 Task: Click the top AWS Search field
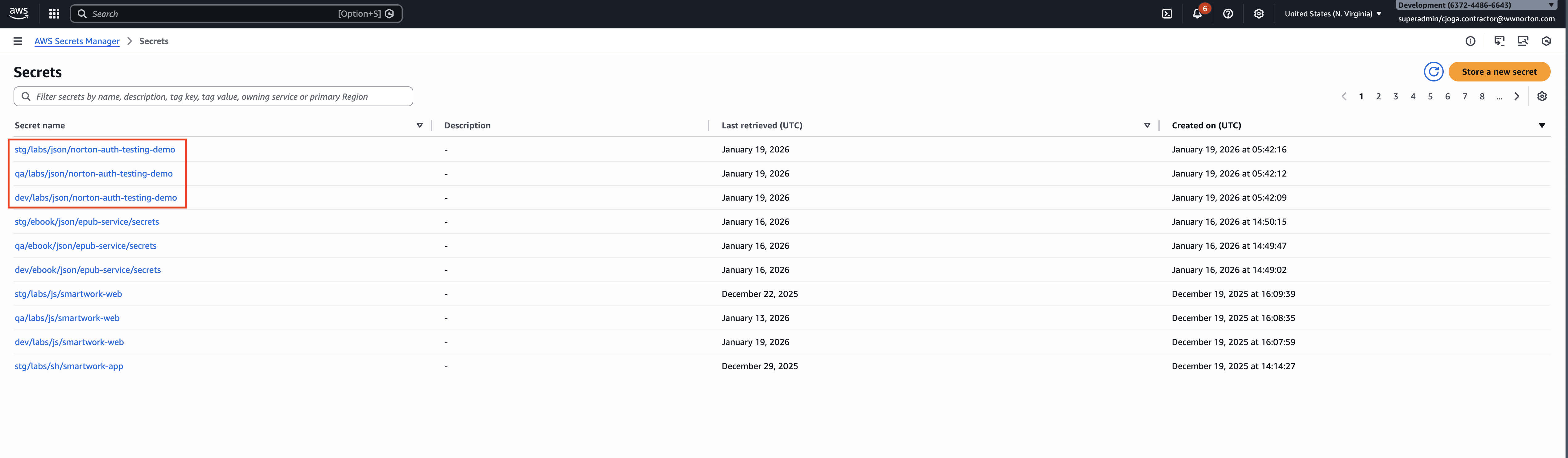coord(236,13)
